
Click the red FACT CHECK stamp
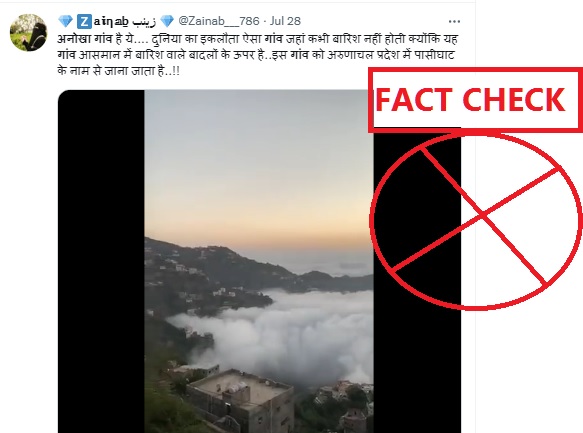475,100
